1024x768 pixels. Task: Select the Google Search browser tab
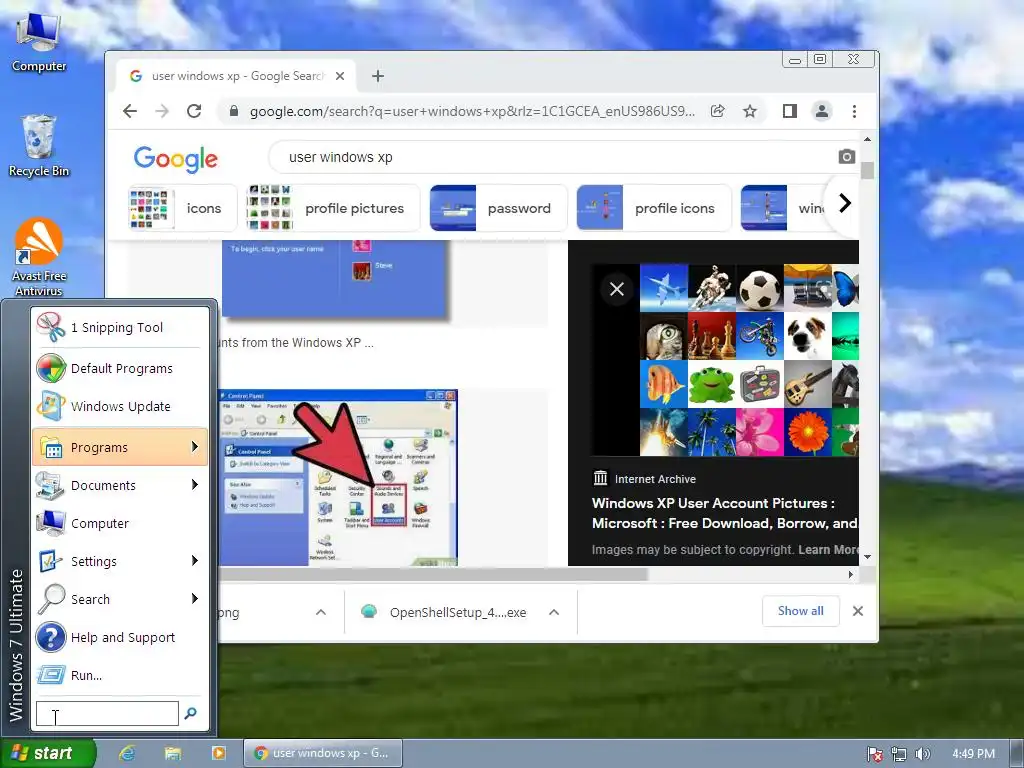236,76
